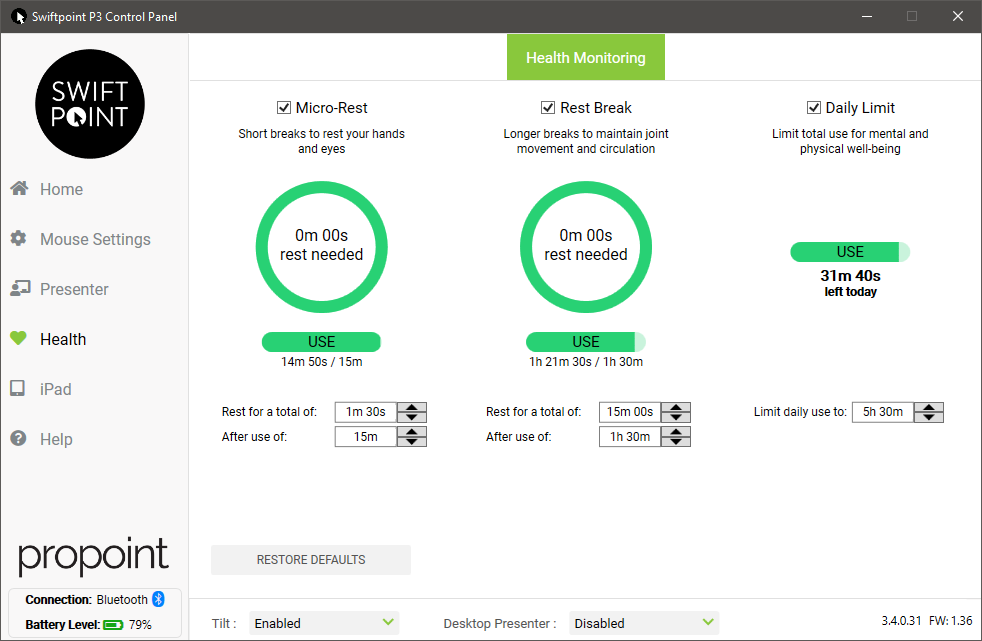Uncheck the Rest Break checkbox
Image resolution: width=982 pixels, height=641 pixels.
tap(548, 108)
